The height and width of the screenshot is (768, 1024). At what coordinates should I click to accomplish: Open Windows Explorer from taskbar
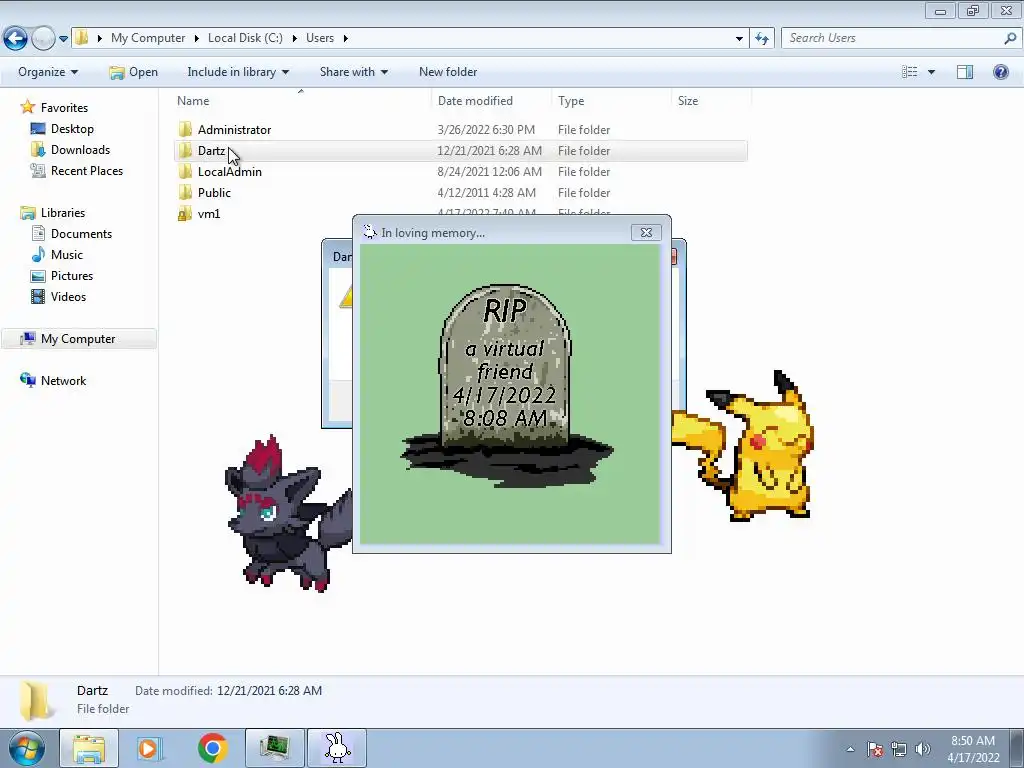pos(89,748)
